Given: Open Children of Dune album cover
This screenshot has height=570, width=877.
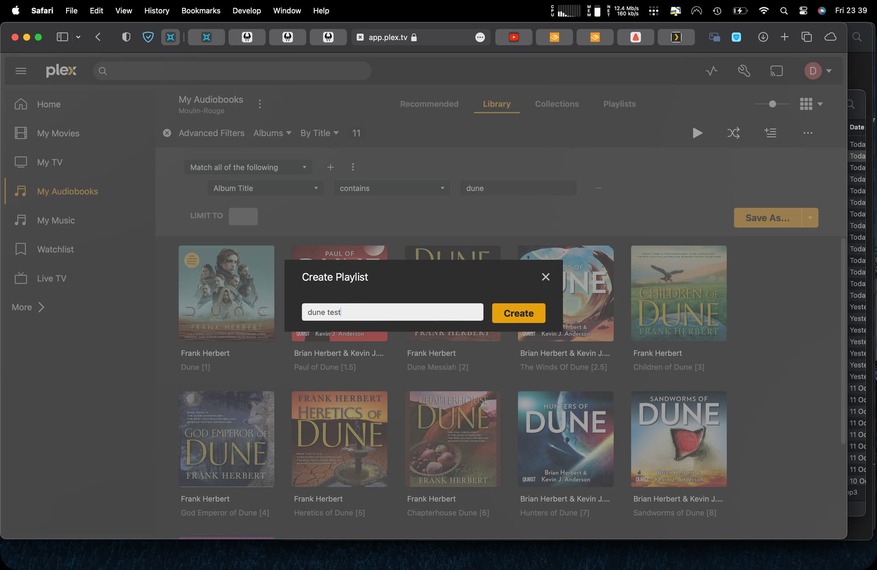Looking at the screenshot, I should [678, 293].
